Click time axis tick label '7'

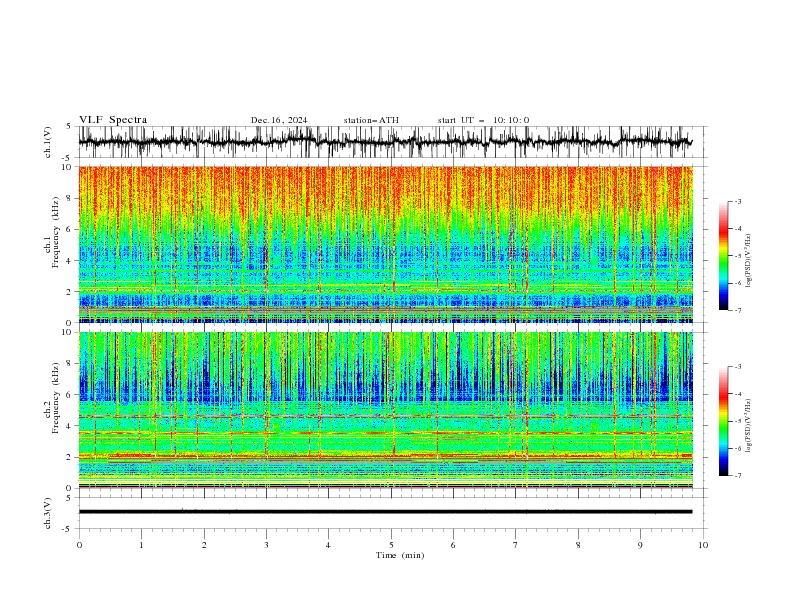(x=516, y=545)
